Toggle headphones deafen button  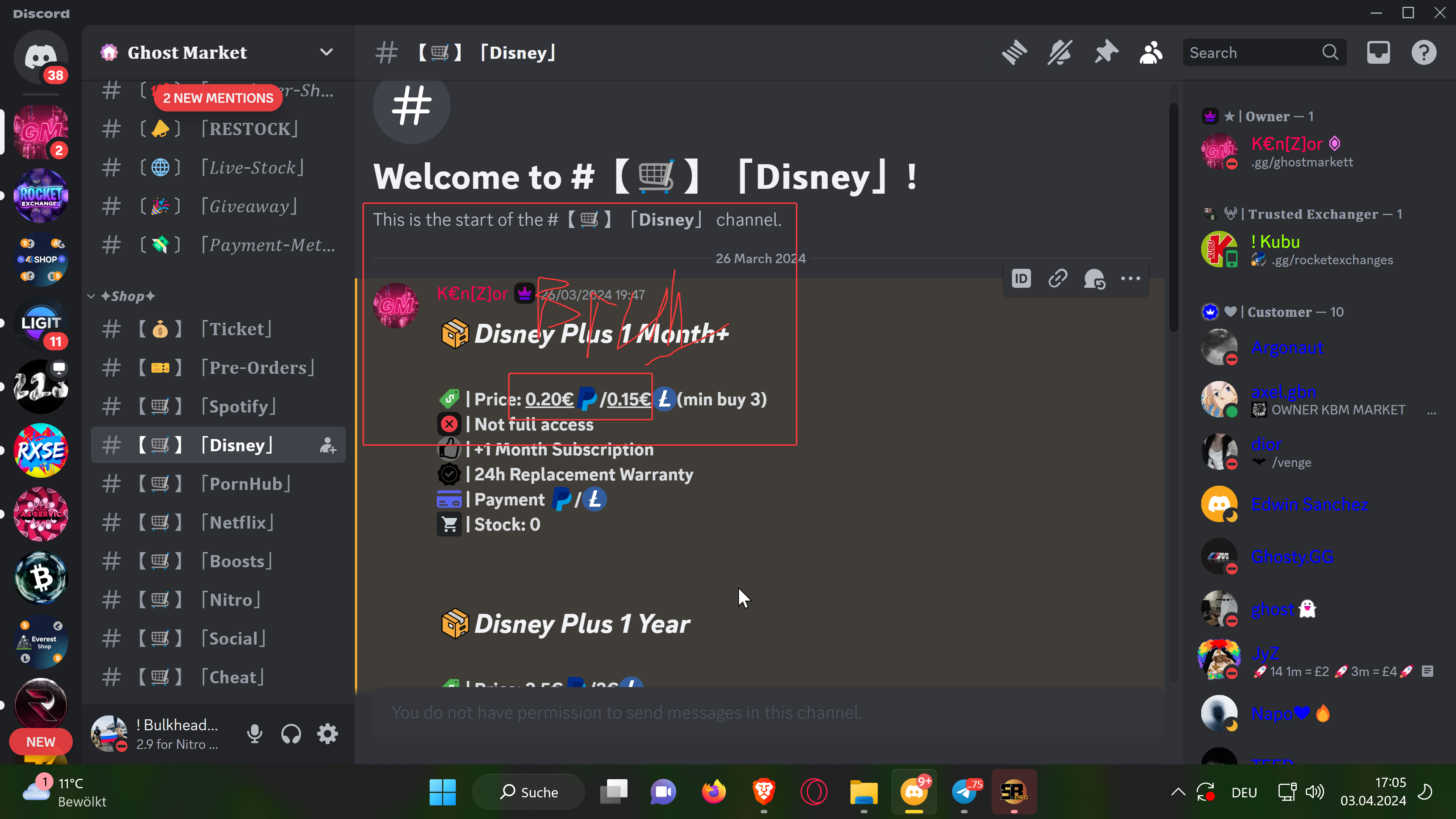click(291, 734)
